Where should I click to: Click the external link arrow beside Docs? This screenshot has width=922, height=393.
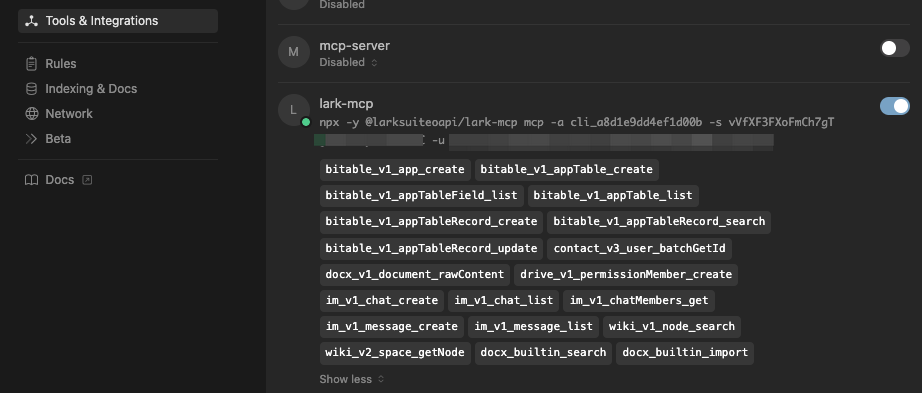tap(87, 180)
